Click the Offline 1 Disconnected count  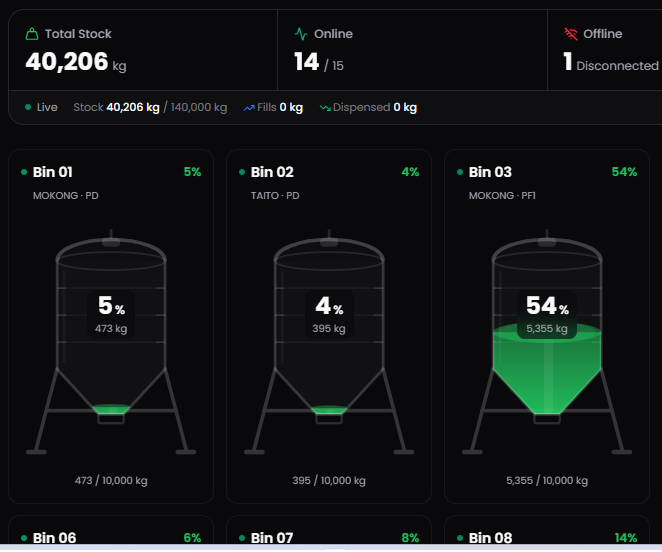pos(611,63)
